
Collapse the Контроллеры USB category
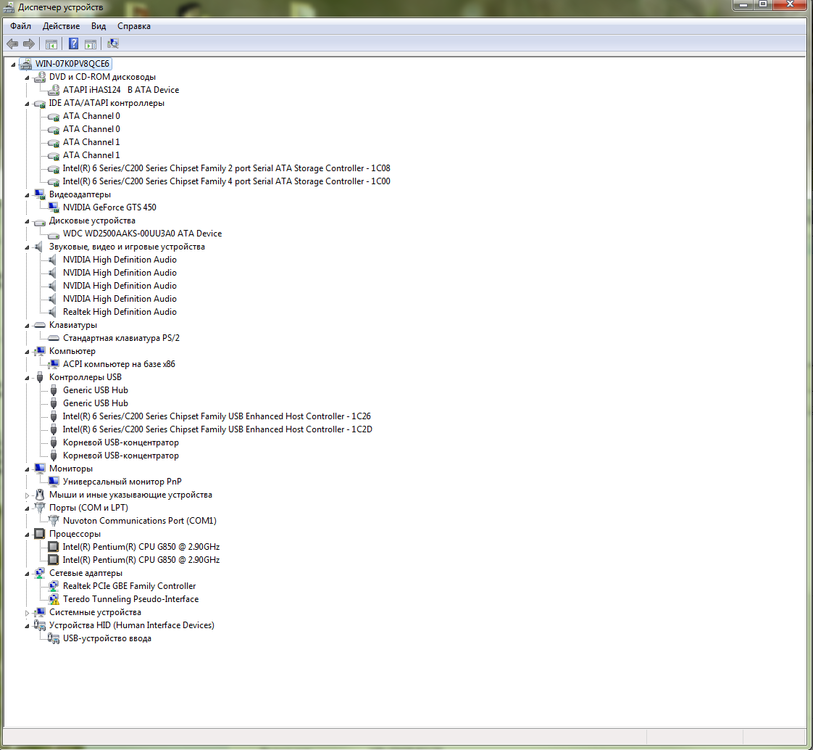tap(27, 377)
